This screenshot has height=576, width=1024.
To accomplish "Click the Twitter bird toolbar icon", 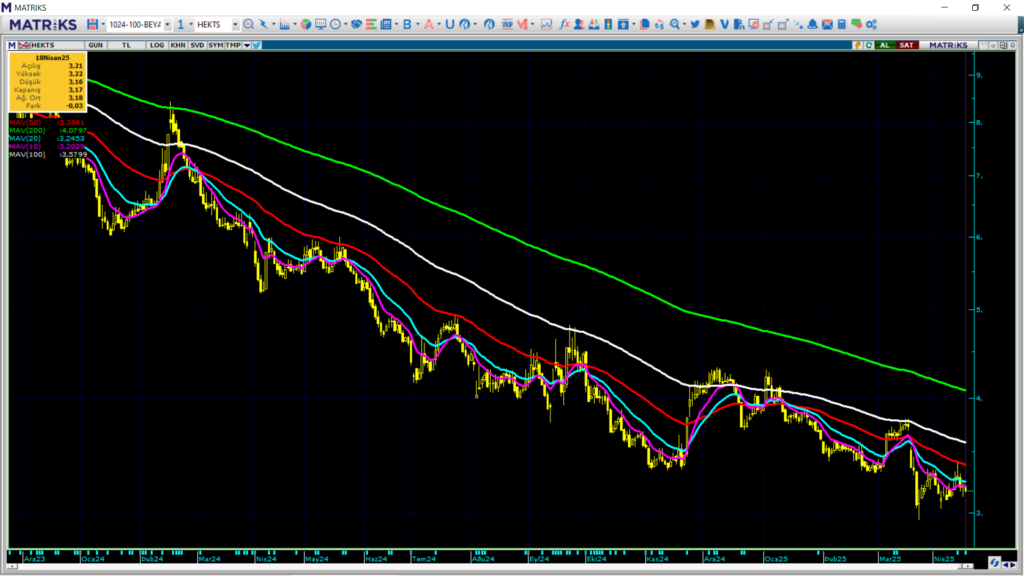I will pos(695,24).
